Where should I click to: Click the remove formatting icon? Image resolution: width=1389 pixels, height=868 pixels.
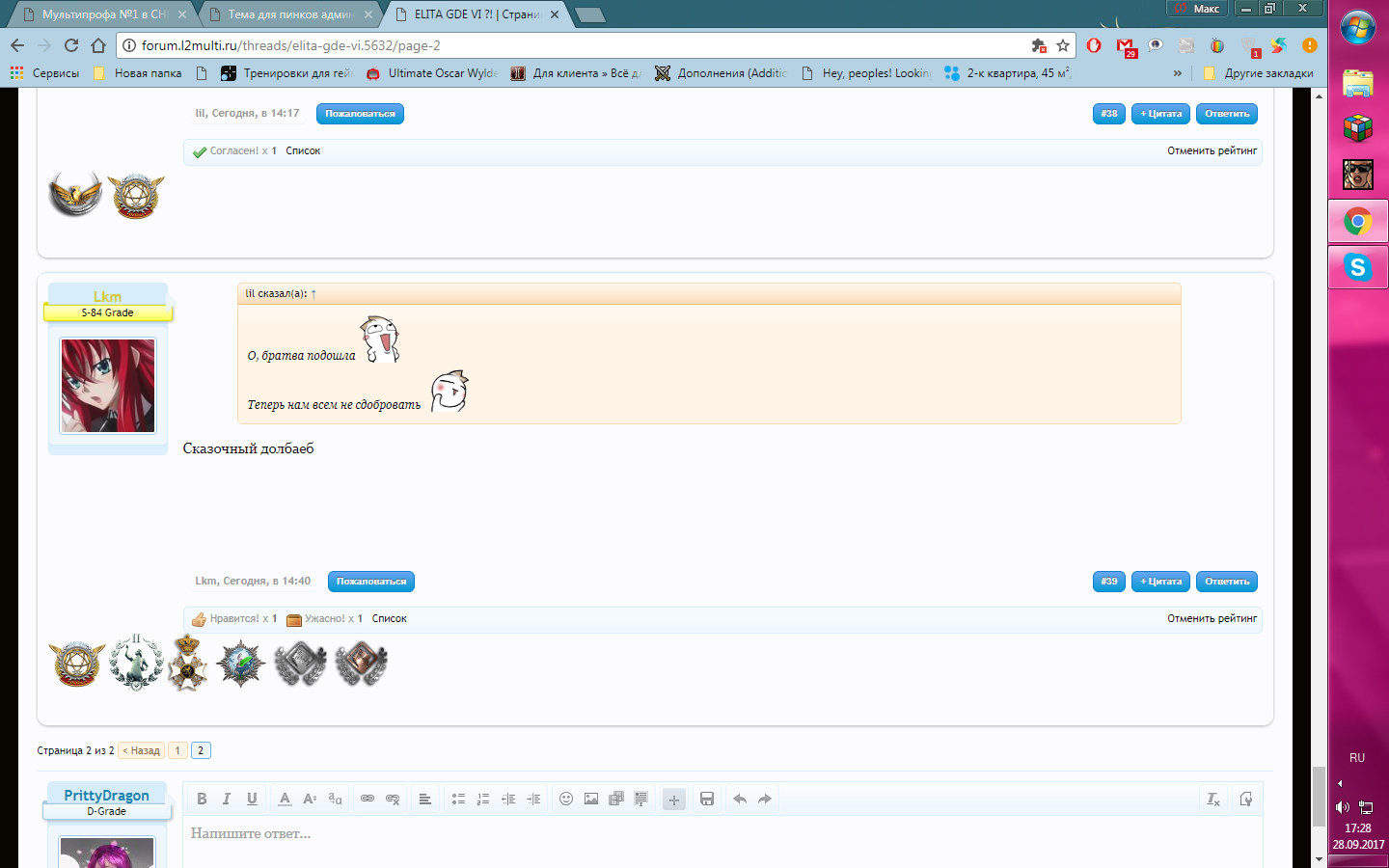pyautogui.click(x=1213, y=799)
